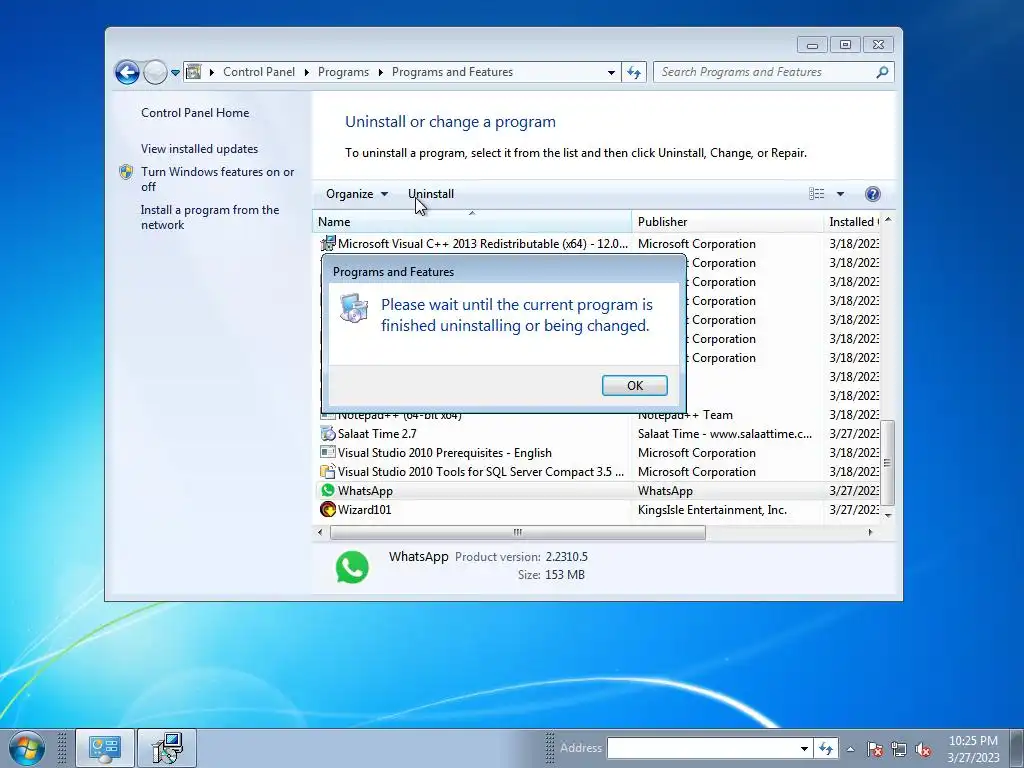Open recent pages dropdown beside nav arrows

(x=176, y=72)
